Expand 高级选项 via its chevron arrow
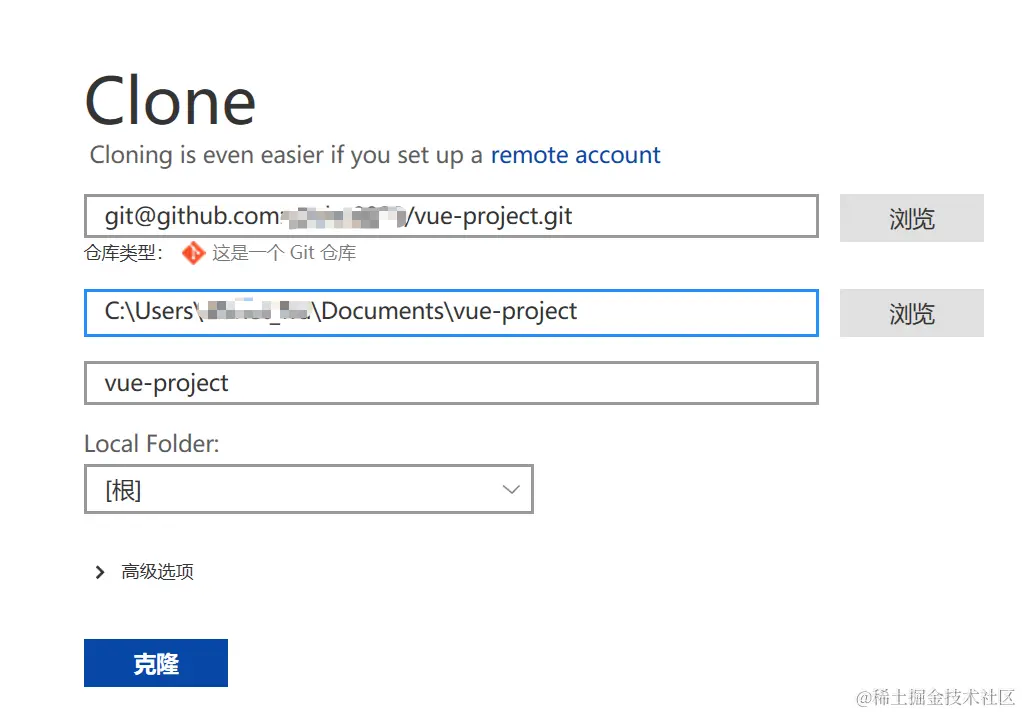The image size is (1022, 714). pyautogui.click(x=100, y=572)
